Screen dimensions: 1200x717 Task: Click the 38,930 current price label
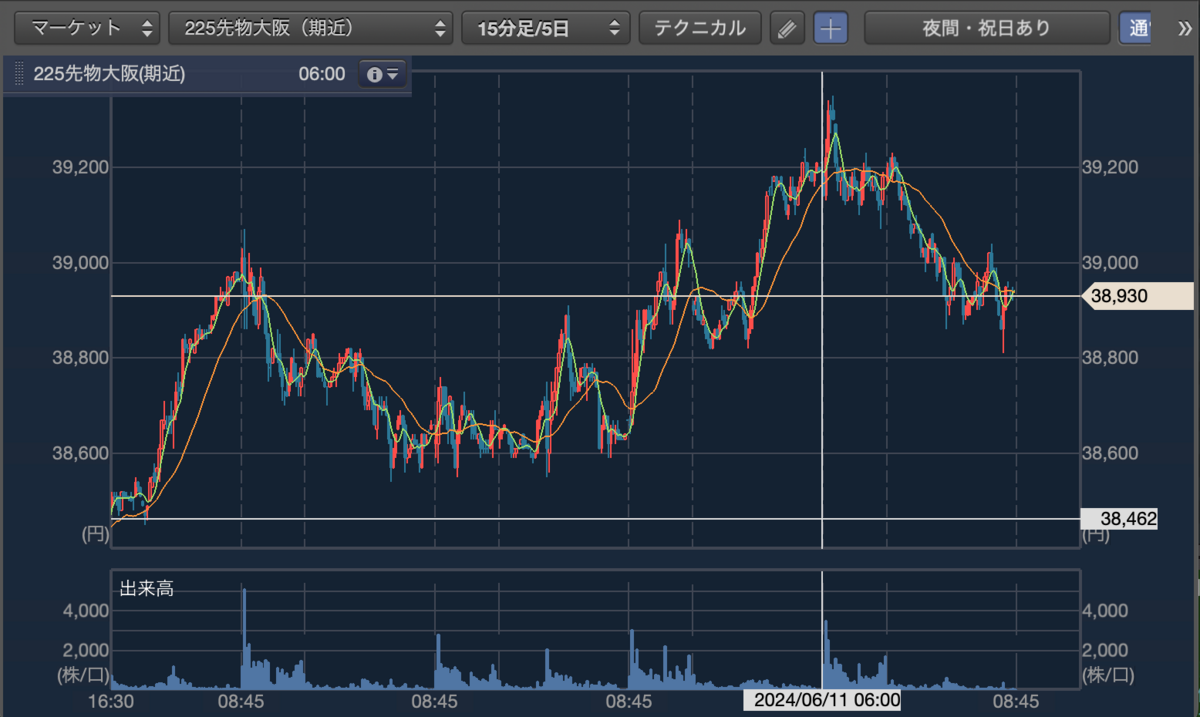(1139, 297)
